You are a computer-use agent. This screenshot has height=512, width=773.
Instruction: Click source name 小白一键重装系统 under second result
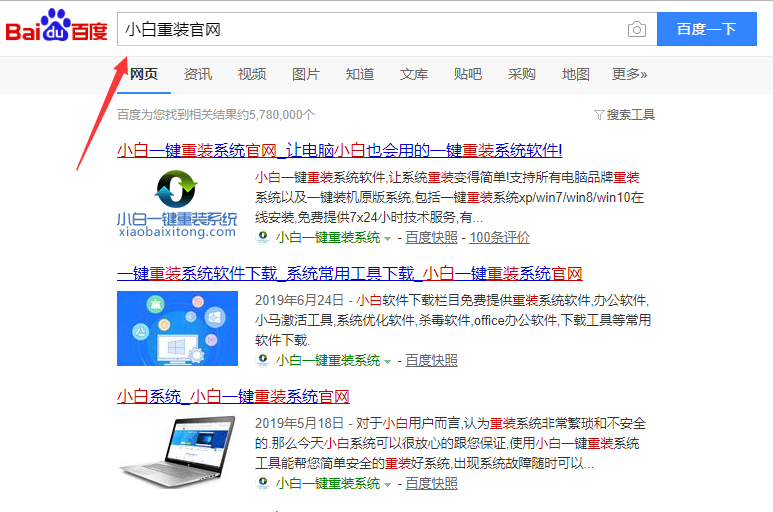(328, 360)
